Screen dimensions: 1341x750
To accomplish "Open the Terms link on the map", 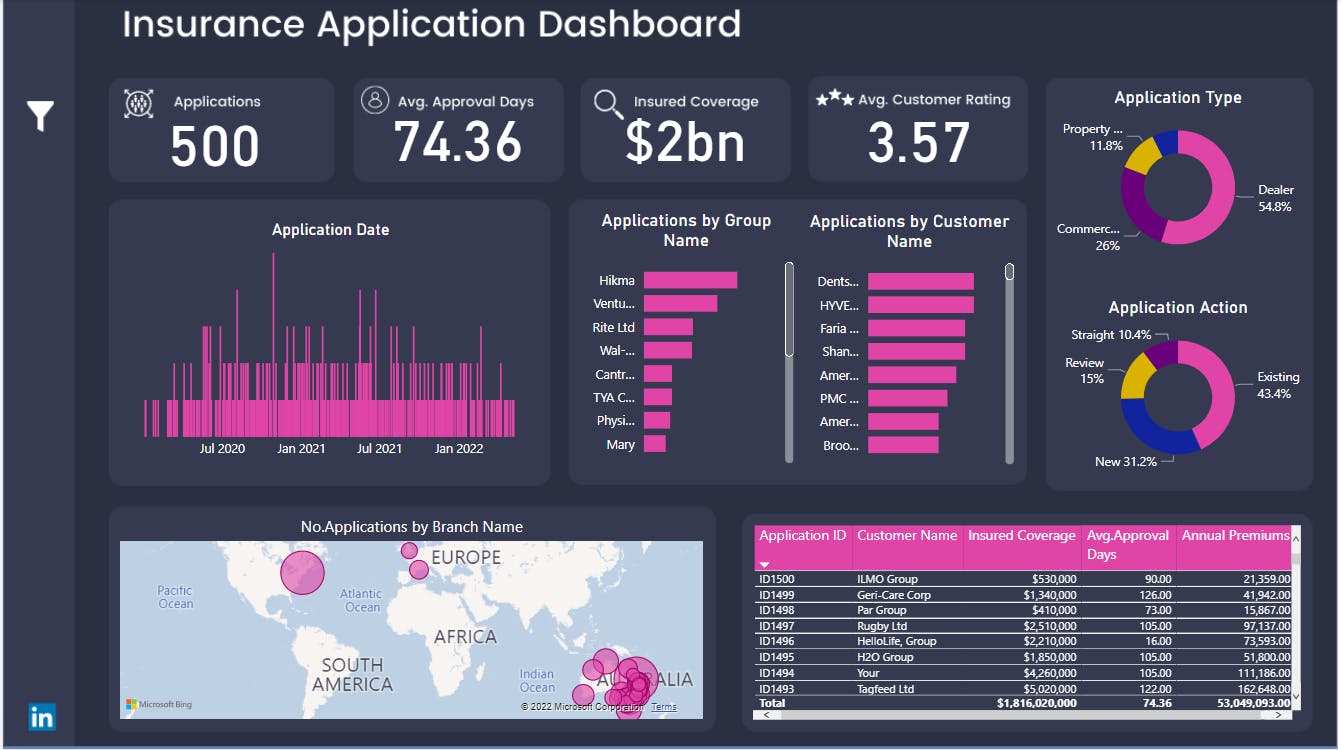I will tap(664, 707).
